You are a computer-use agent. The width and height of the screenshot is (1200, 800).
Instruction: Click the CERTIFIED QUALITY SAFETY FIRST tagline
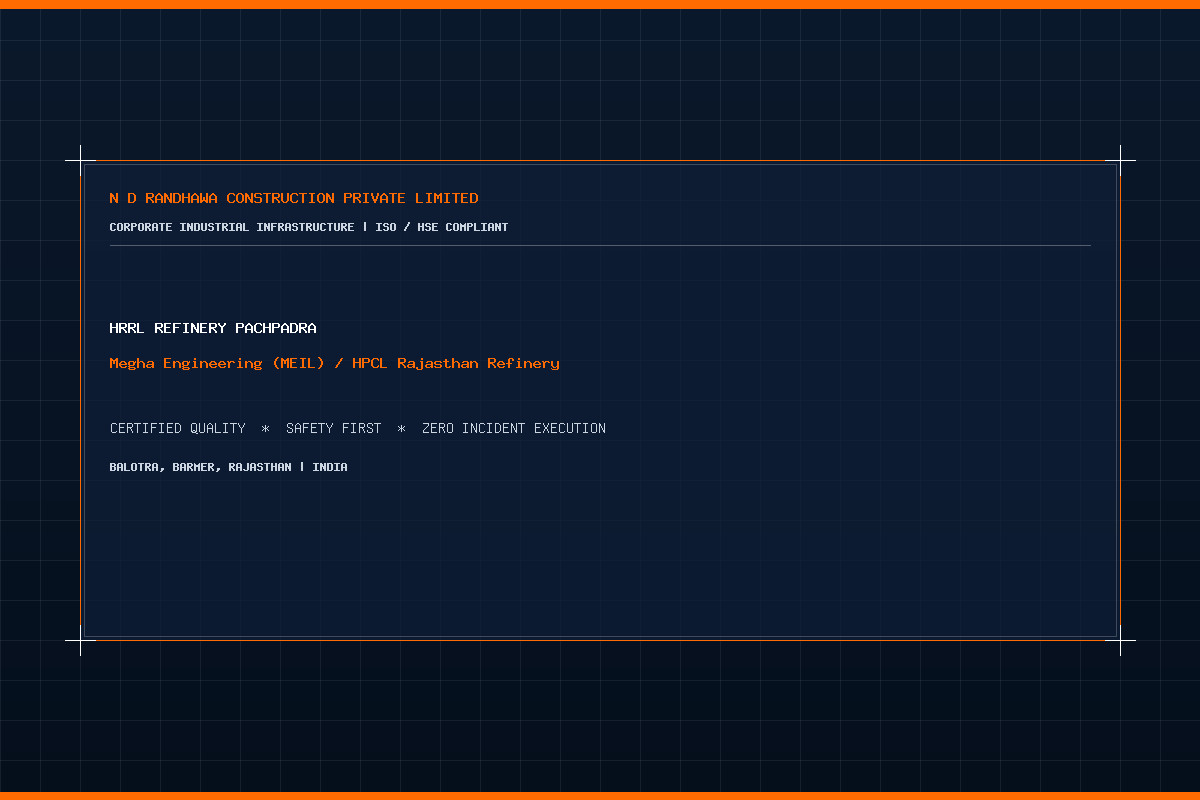(358, 428)
